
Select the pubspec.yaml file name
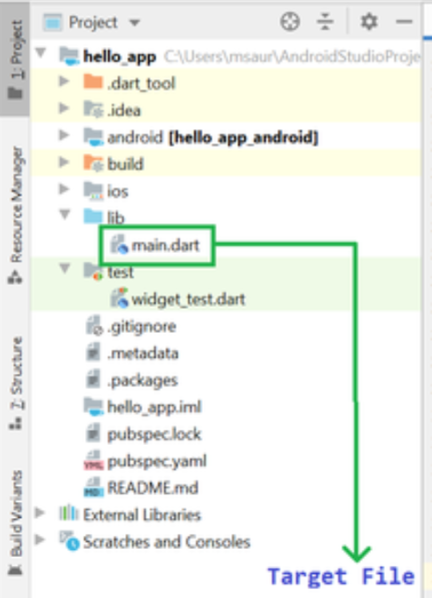click(x=157, y=461)
